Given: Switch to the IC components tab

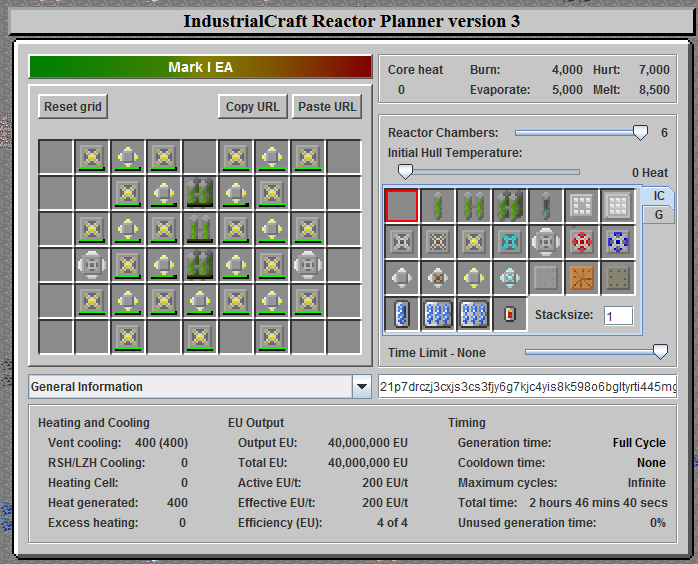Looking at the screenshot, I should (659, 196).
